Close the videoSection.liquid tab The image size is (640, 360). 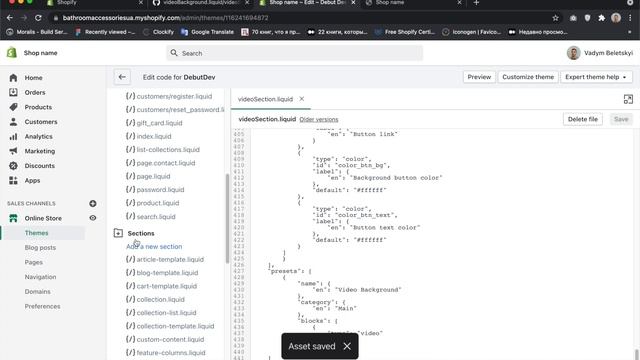pyautogui.click(x=302, y=99)
